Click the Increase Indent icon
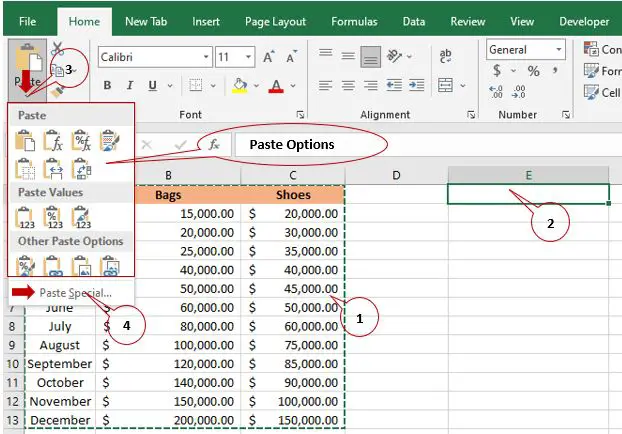Image resolution: width=622 pixels, height=434 pixels. [417, 85]
